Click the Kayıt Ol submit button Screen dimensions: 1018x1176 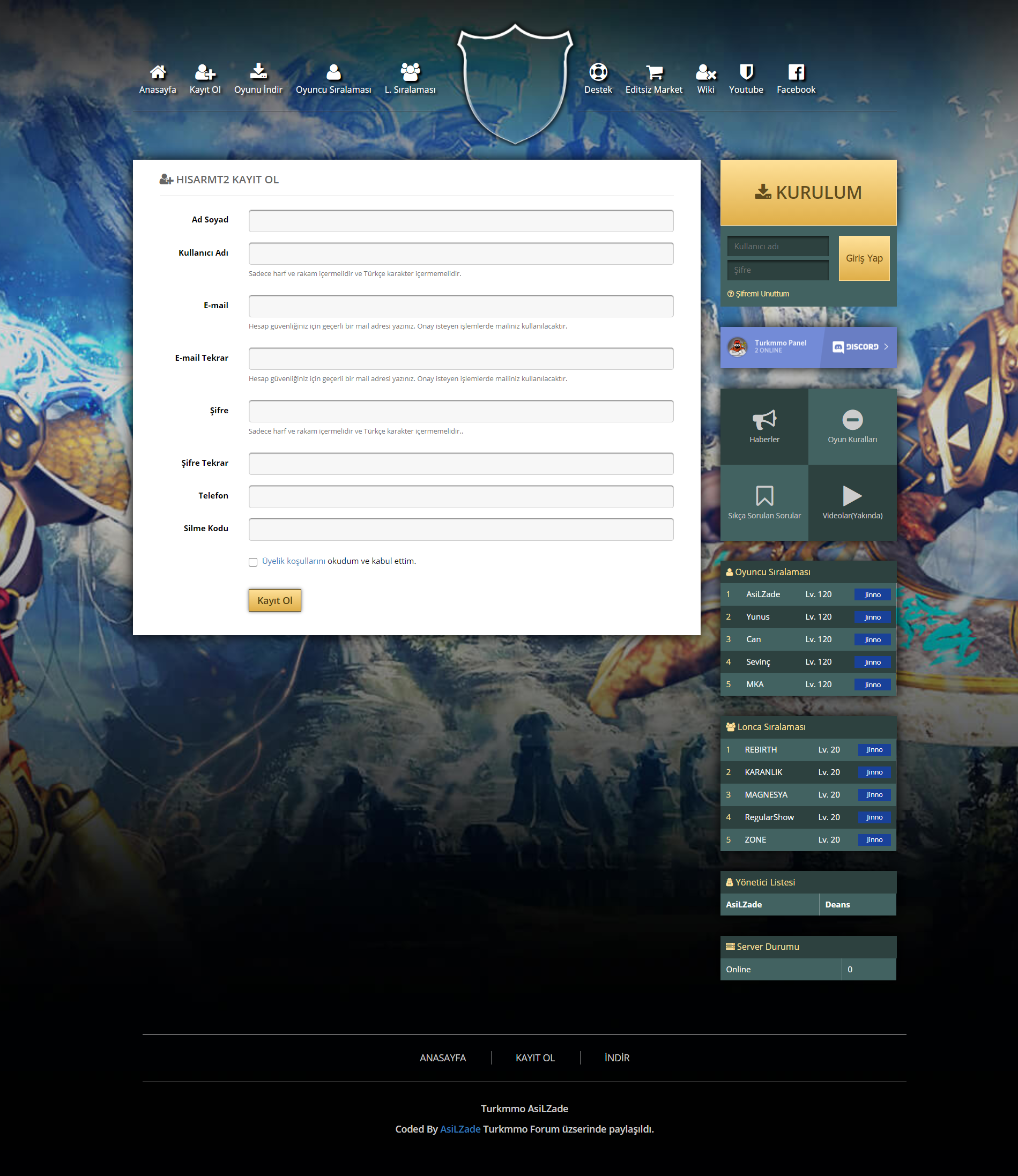pyautogui.click(x=275, y=600)
